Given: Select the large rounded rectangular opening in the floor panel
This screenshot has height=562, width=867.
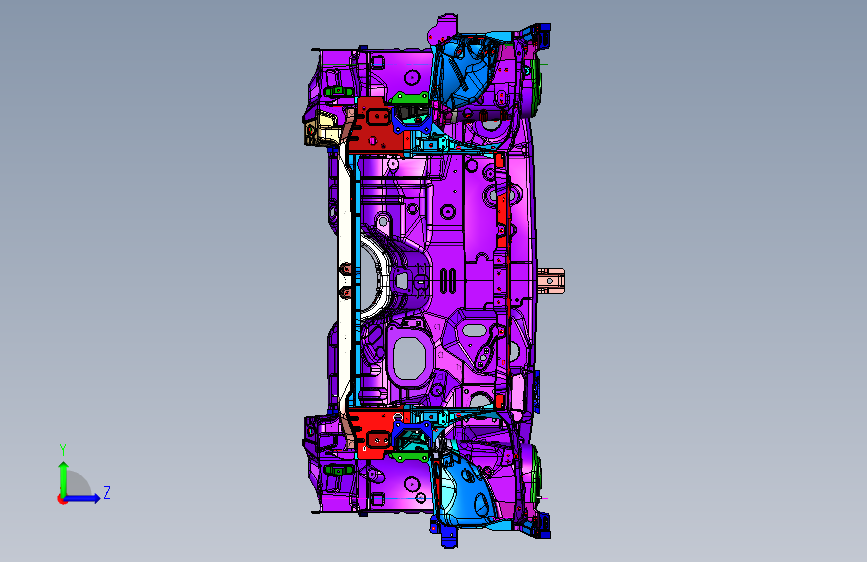Looking at the screenshot, I should [x=409, y=358].
